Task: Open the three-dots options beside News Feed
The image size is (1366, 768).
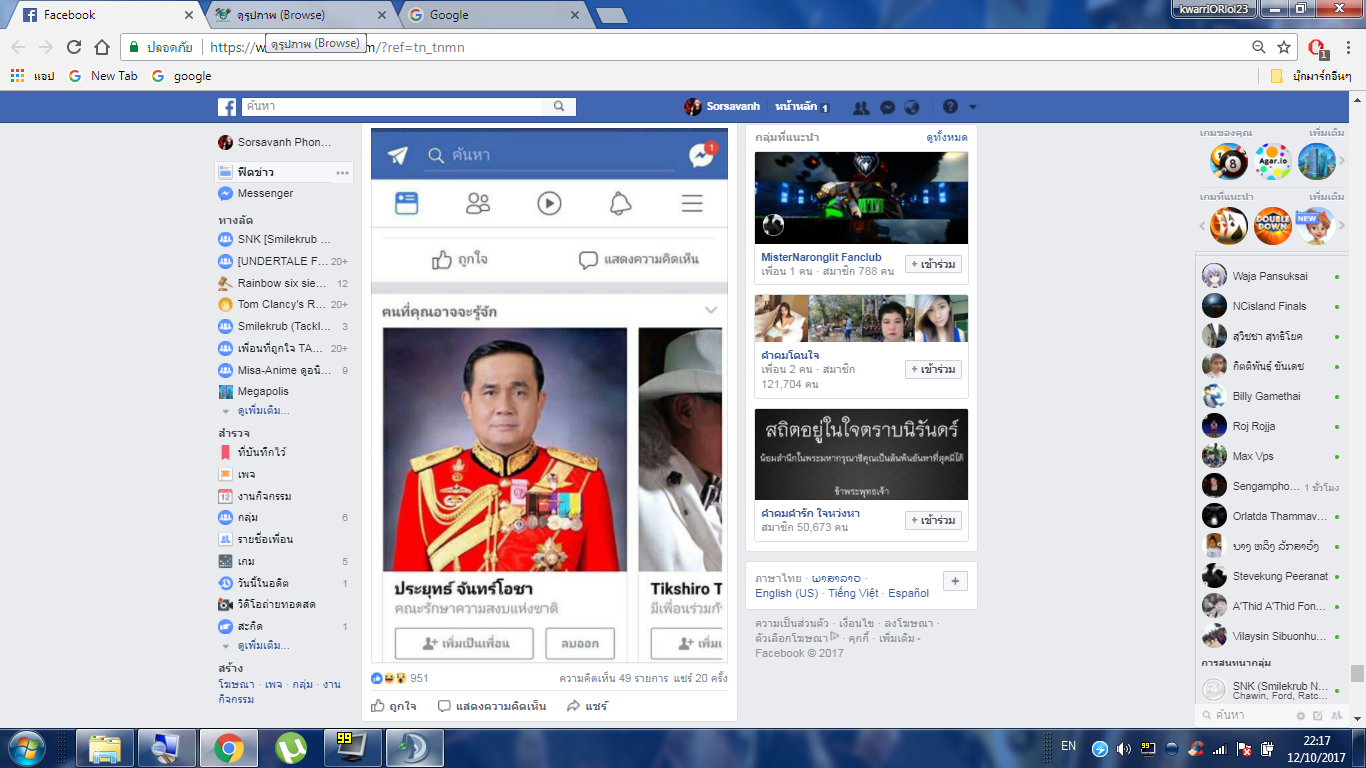Action: click(343, 173)
